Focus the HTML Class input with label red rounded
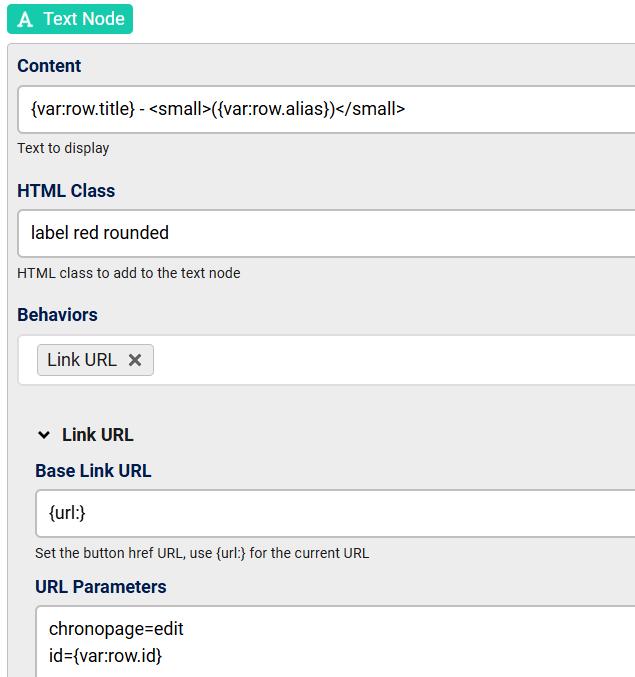Screen dimensions: 635x677 click(326, 233)
